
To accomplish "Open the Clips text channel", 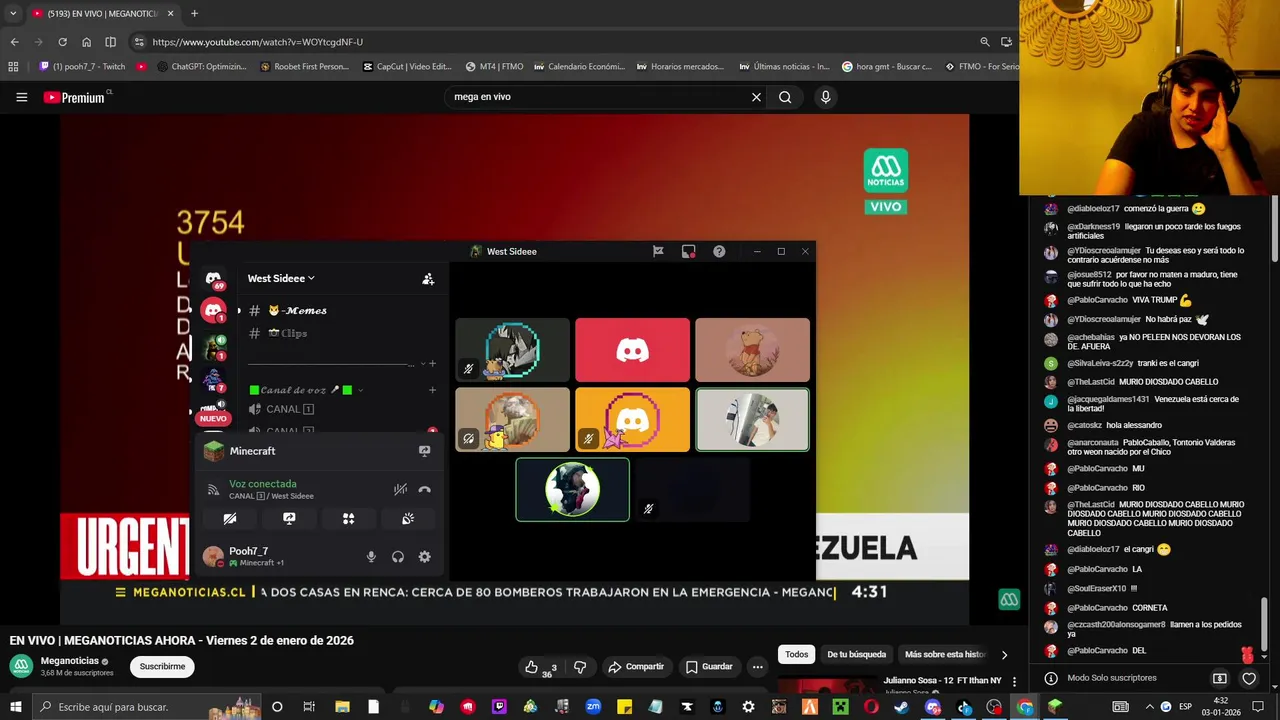I will [x=288, y=333].
